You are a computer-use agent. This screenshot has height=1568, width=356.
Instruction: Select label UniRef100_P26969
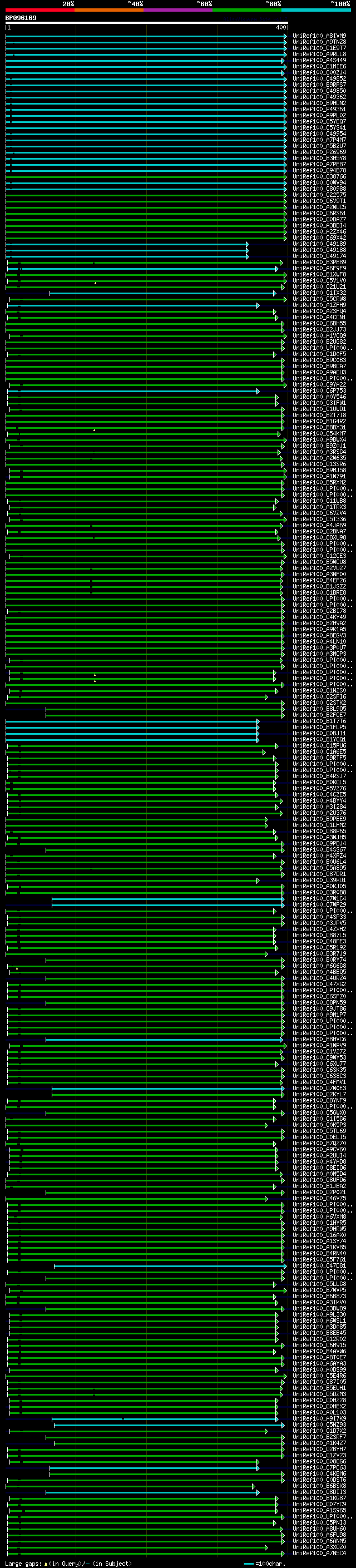click(x=319, y=152)
